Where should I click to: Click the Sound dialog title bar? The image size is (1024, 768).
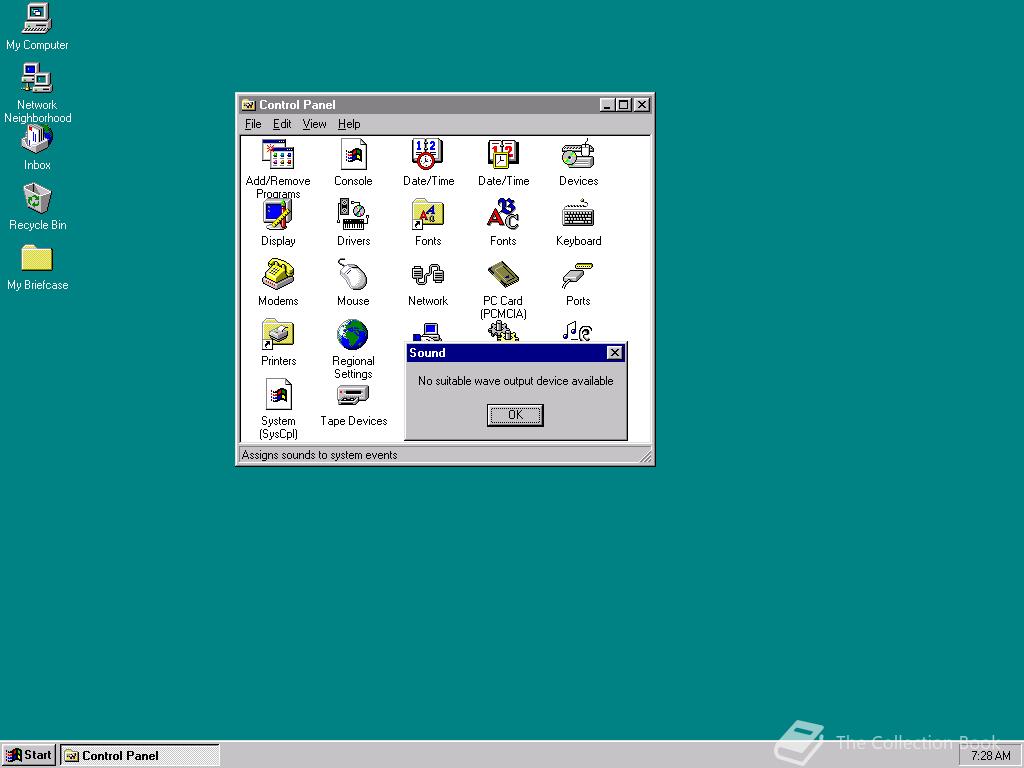(515, 353)
